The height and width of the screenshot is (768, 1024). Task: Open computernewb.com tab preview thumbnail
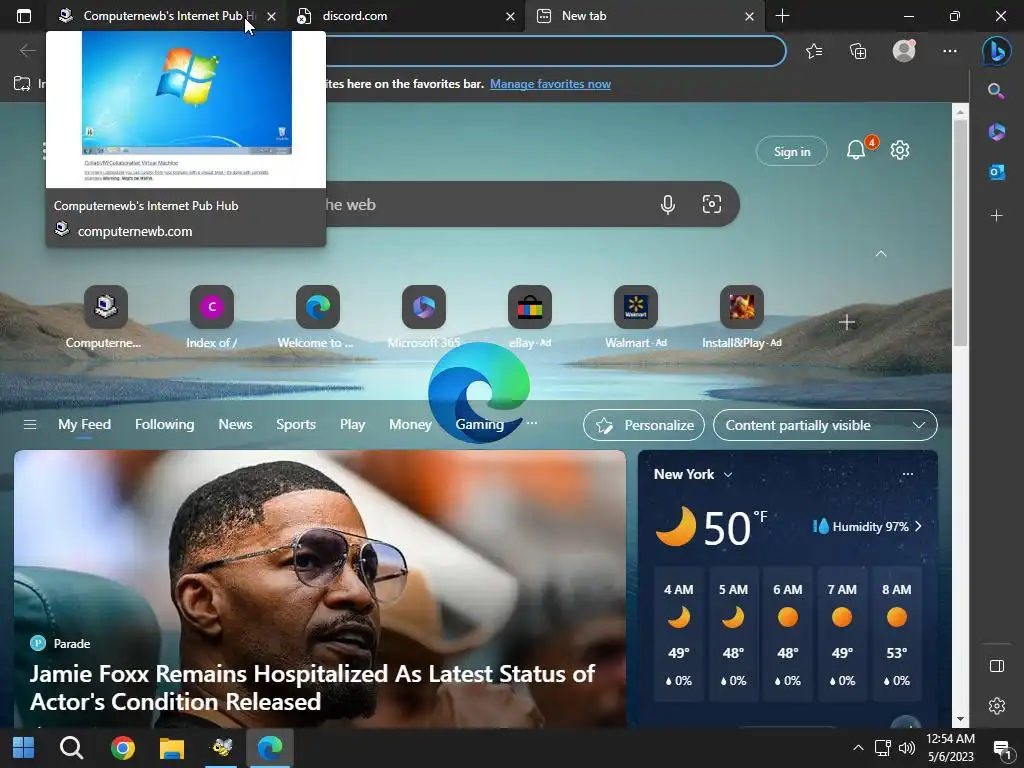point(186,110)
